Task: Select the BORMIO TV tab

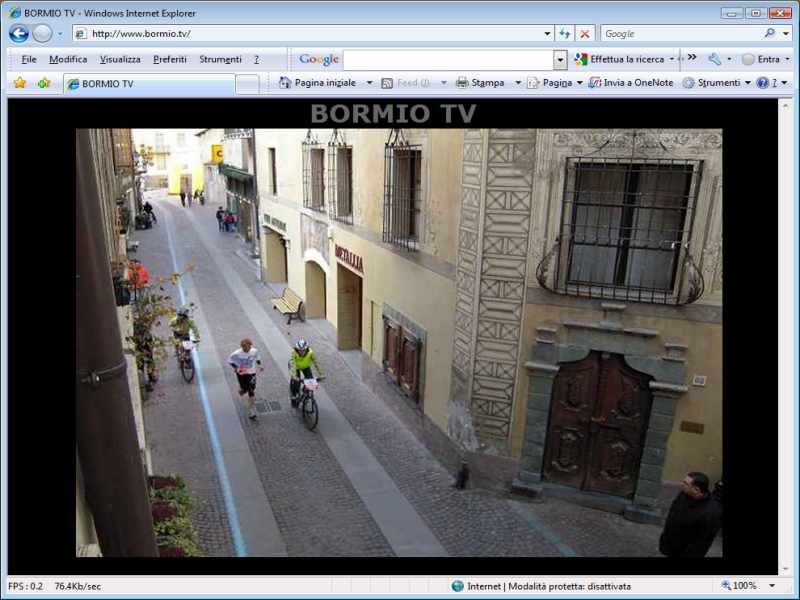Action: [148, 84]
